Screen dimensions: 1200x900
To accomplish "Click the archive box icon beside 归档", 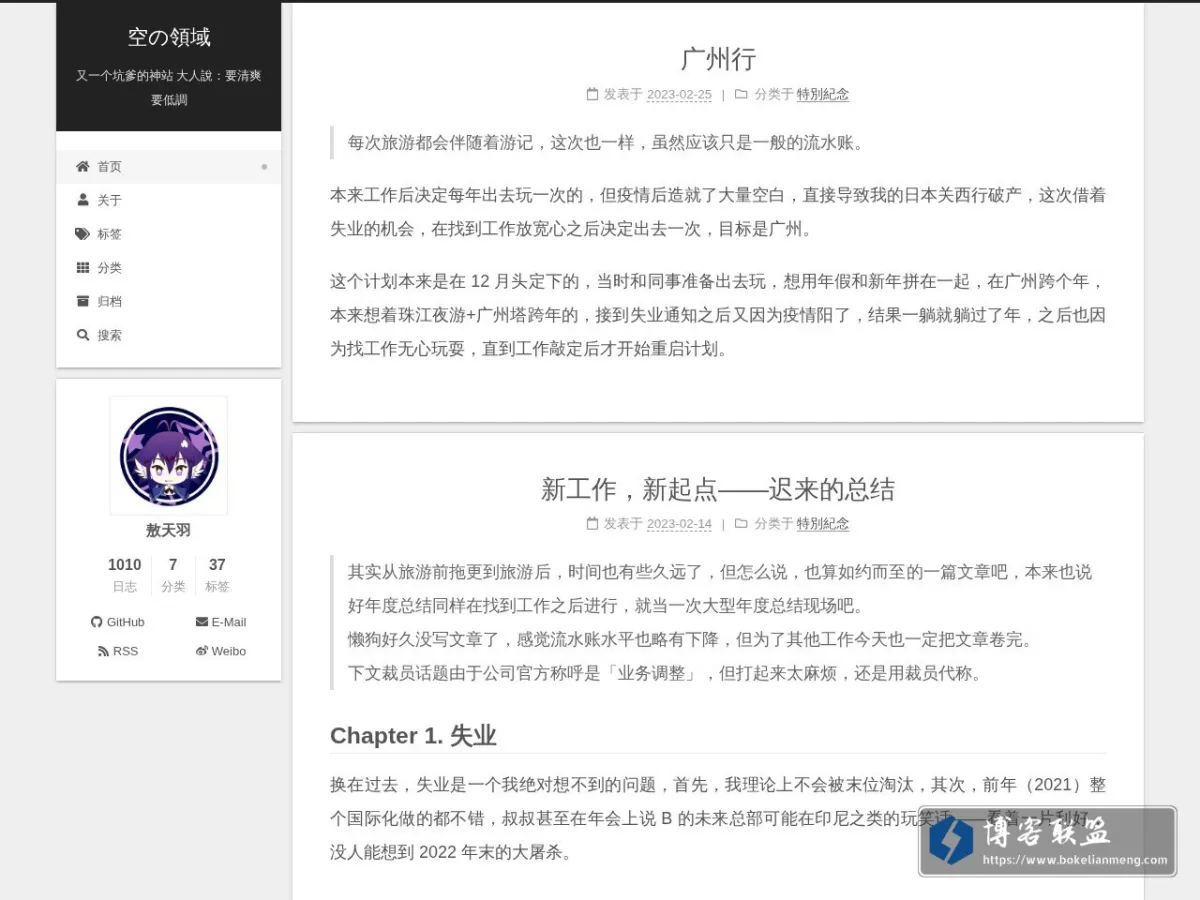I will coord(83,301).
